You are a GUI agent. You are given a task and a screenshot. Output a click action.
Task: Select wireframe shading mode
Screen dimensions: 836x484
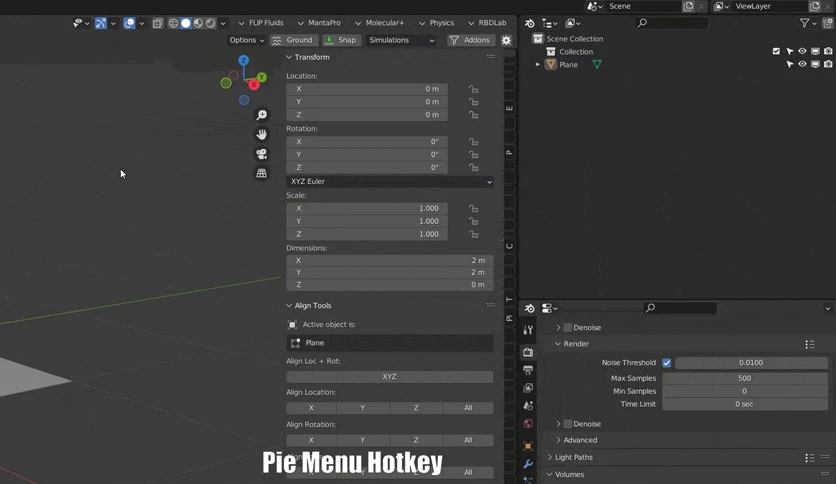[x=173, y=23]
